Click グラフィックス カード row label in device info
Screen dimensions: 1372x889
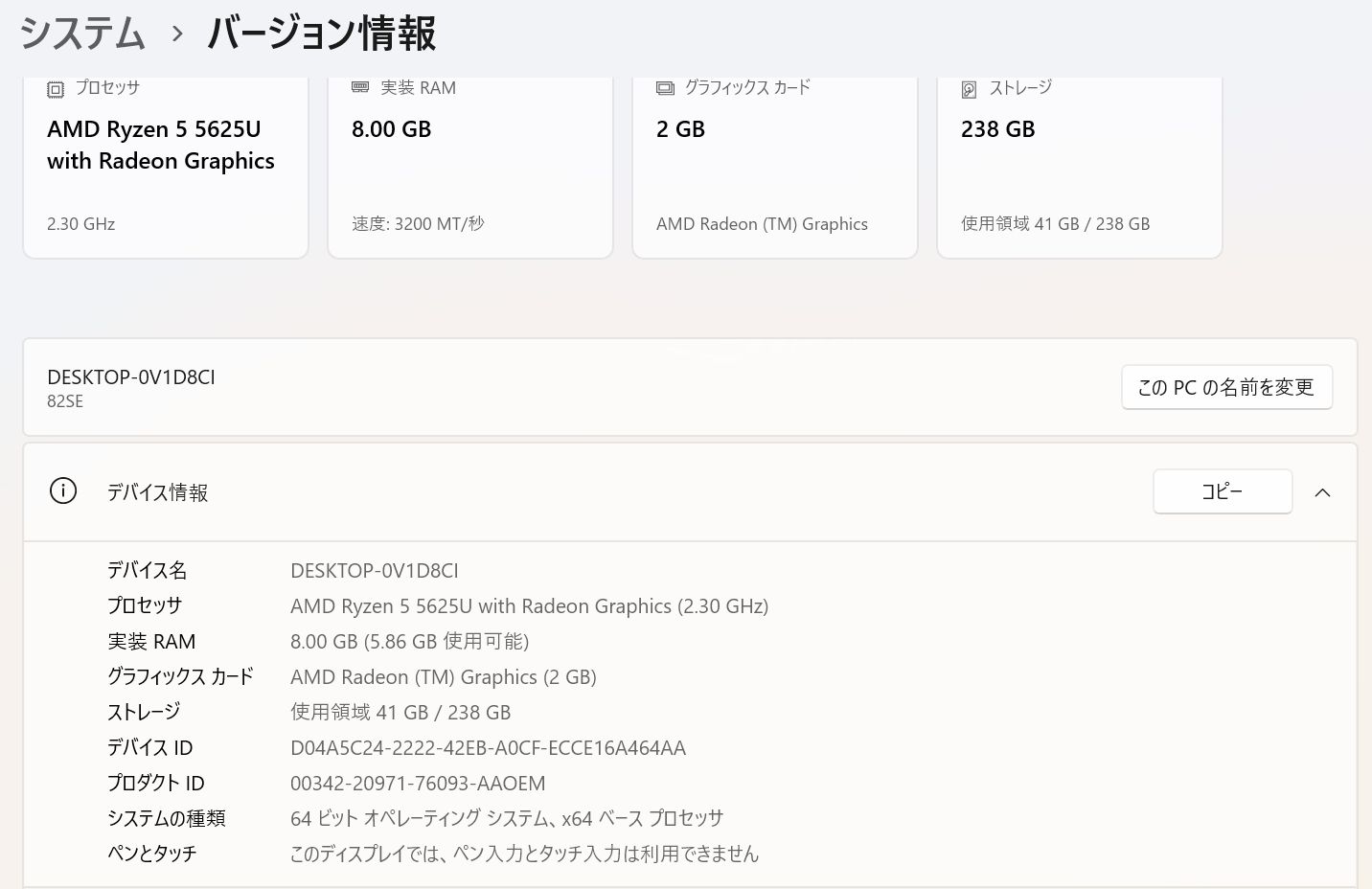coord(180,677)
